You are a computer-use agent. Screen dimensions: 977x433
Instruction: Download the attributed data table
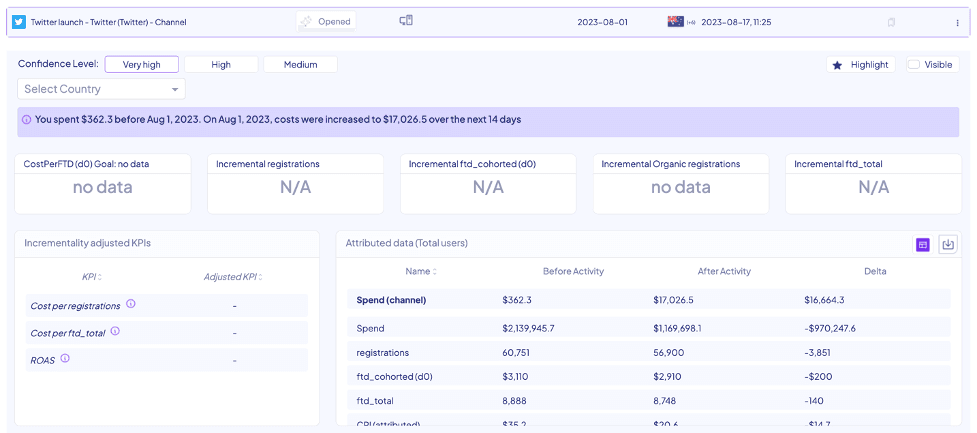coord(948,244)
